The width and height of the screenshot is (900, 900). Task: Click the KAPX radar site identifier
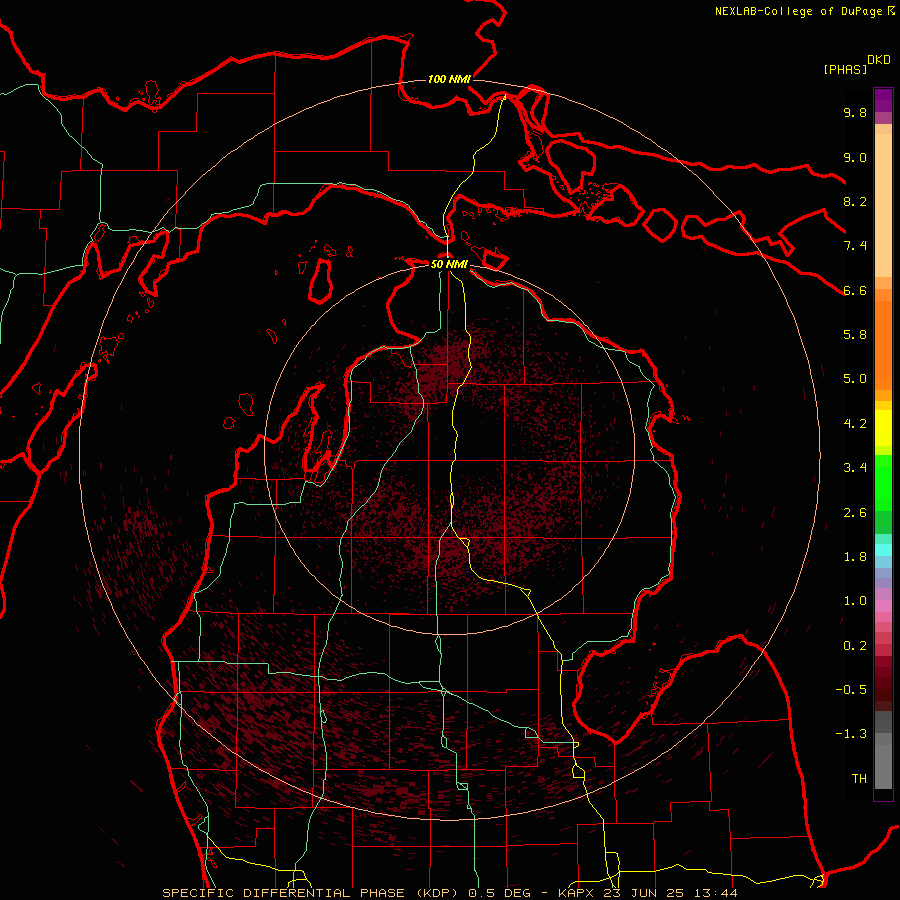tap(577, 893)
